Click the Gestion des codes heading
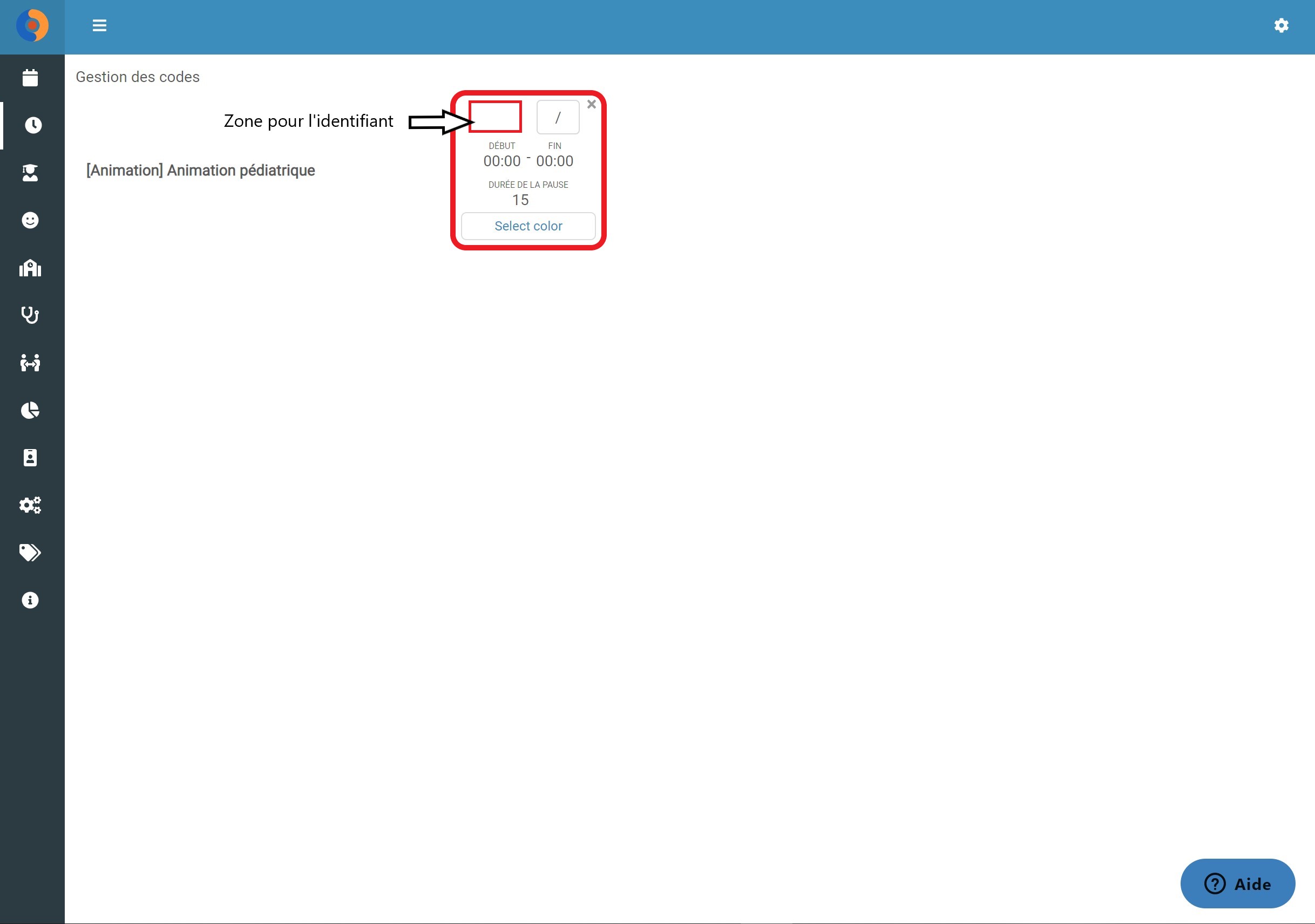Image resolution: width=1315 pixels, height=924 pixels. pyautogui.click(x=138, y=77)
